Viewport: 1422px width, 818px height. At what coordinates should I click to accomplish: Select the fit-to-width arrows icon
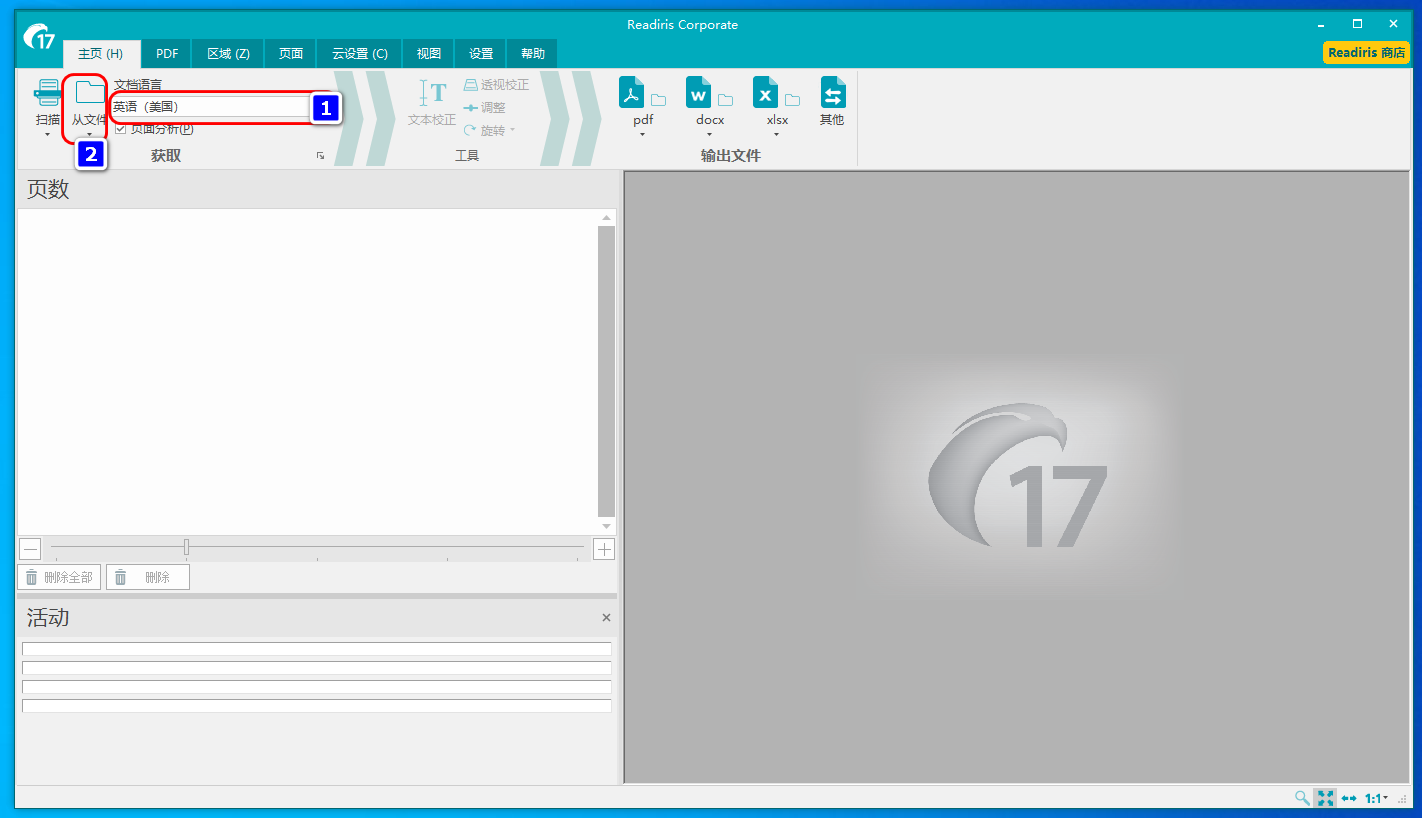(x=1349, y=798)
